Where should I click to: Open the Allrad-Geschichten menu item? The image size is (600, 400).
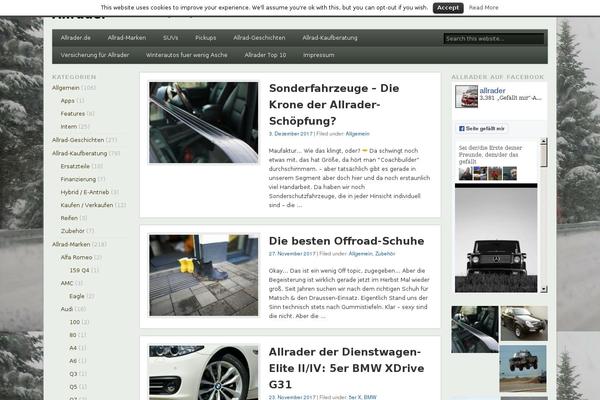coord(259,38)
